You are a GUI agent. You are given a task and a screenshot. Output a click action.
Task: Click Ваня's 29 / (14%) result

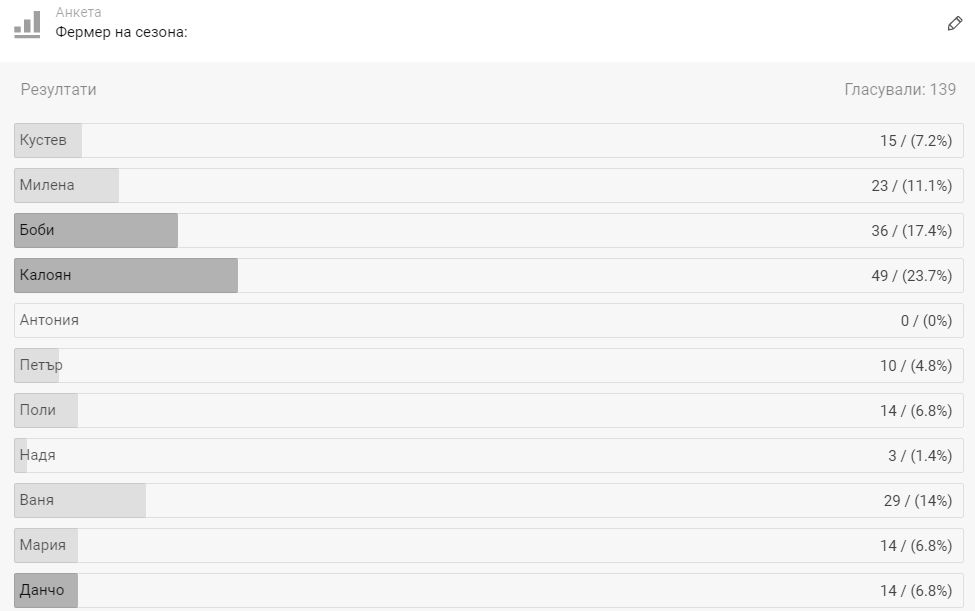point(918,501)
